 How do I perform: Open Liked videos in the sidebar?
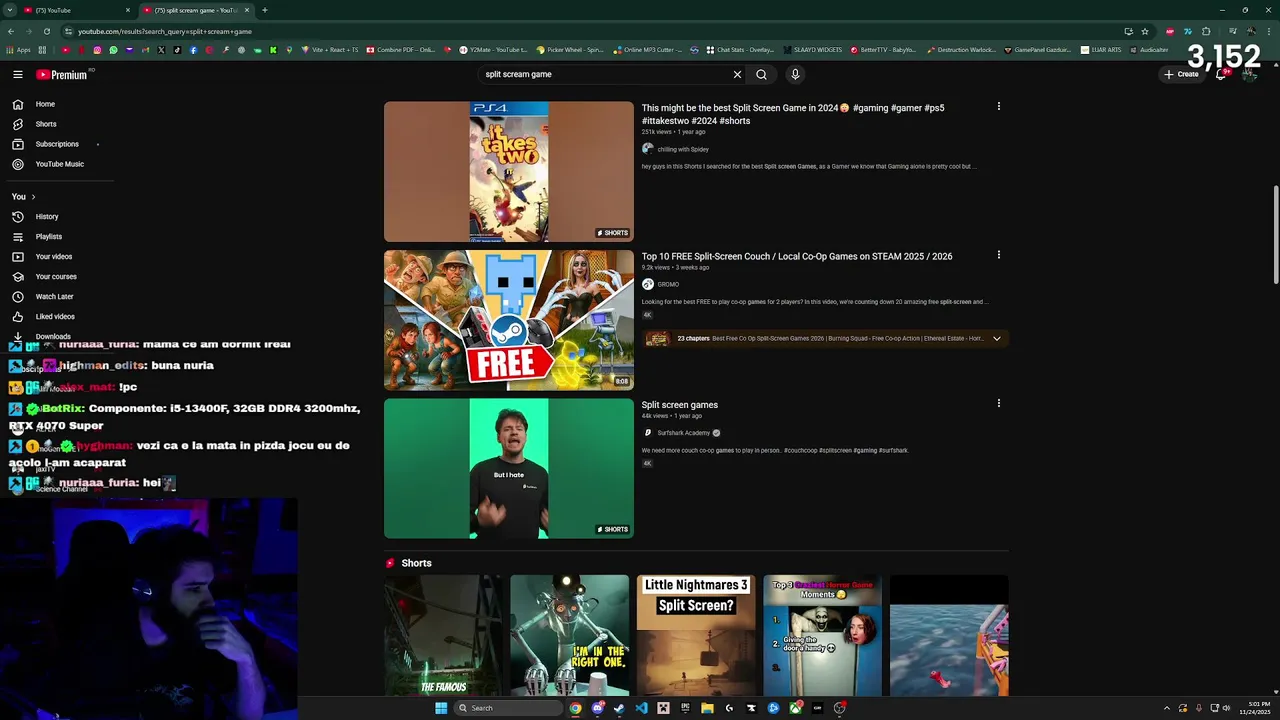(x=56, y=317)
